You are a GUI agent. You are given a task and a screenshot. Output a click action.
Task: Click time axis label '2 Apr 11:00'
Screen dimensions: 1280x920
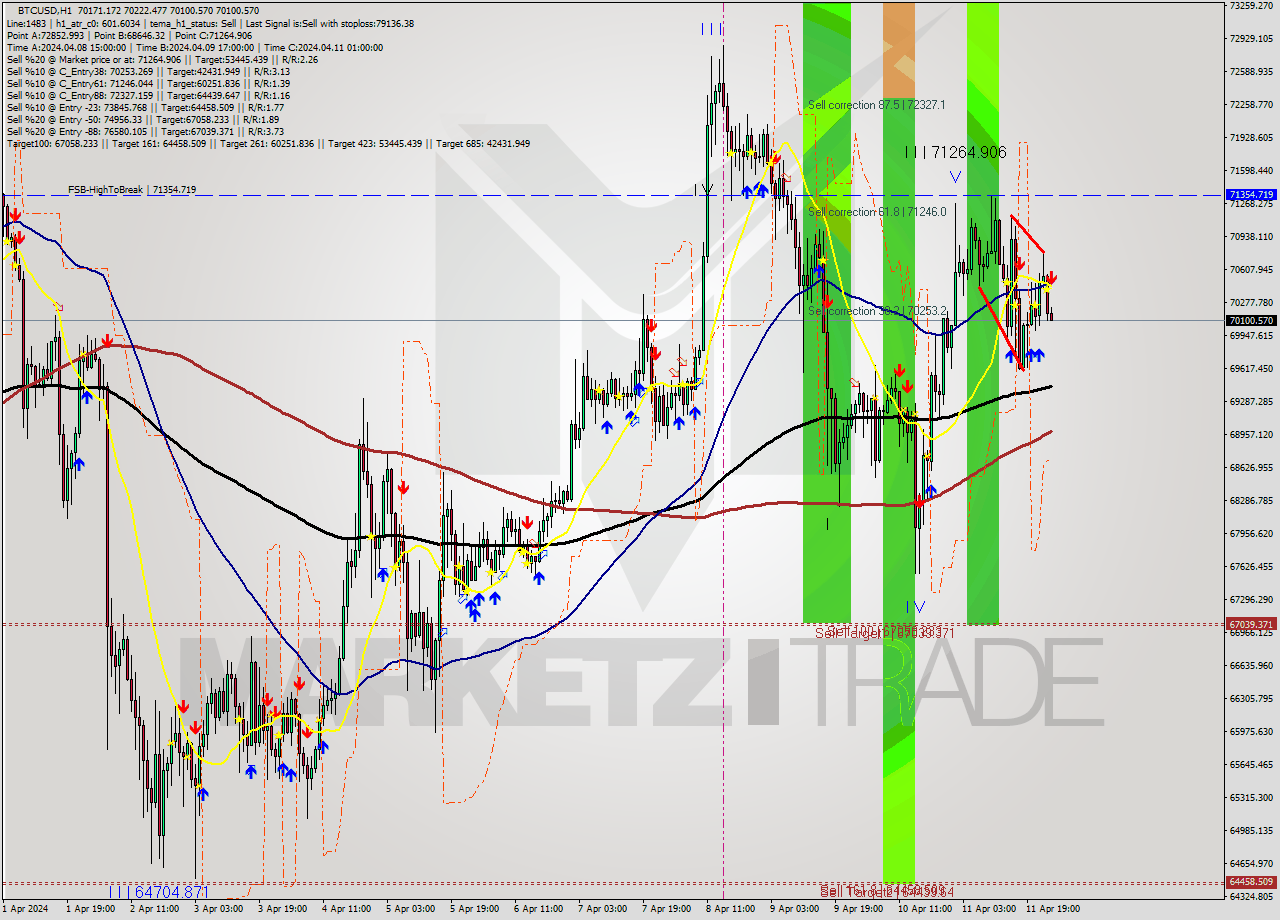(x=154, y=910)
